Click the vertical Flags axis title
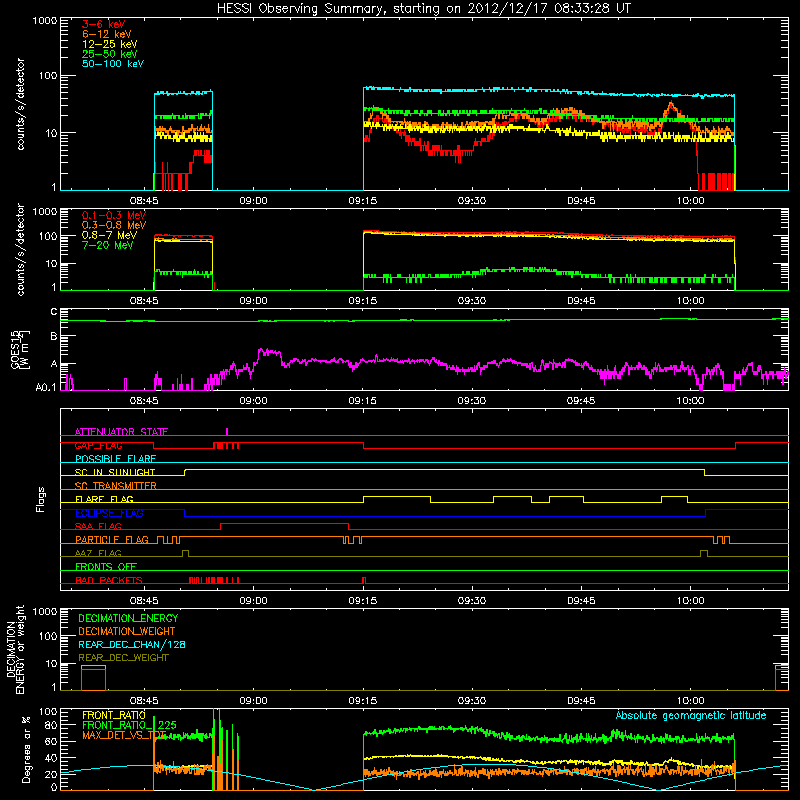800x800 pixels. tap(41, 499)
